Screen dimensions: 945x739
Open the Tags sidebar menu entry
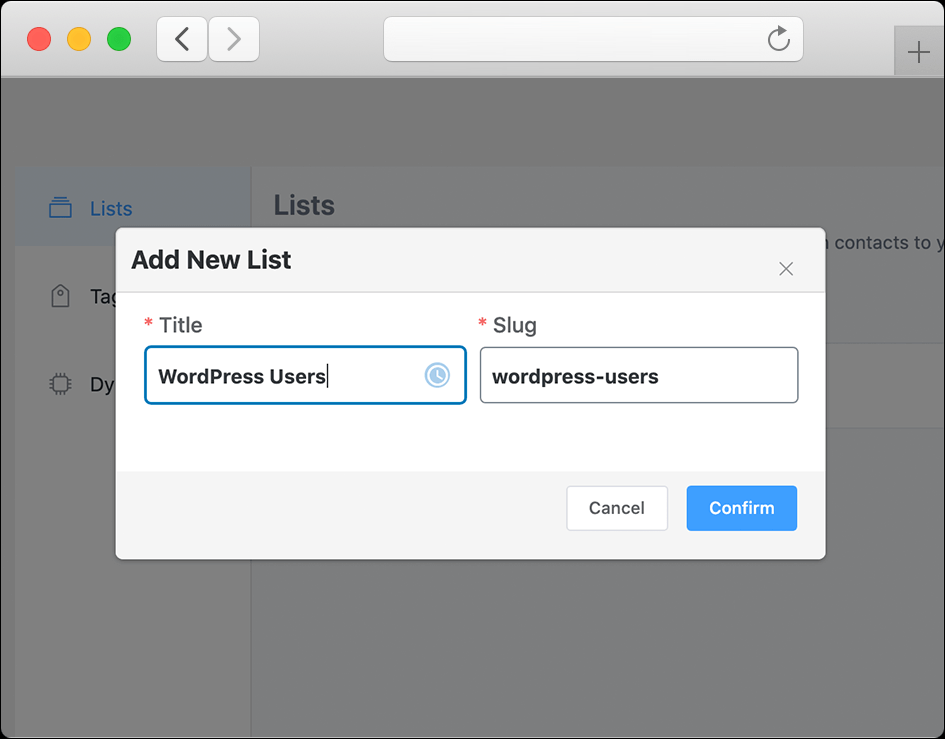[102, 297]
